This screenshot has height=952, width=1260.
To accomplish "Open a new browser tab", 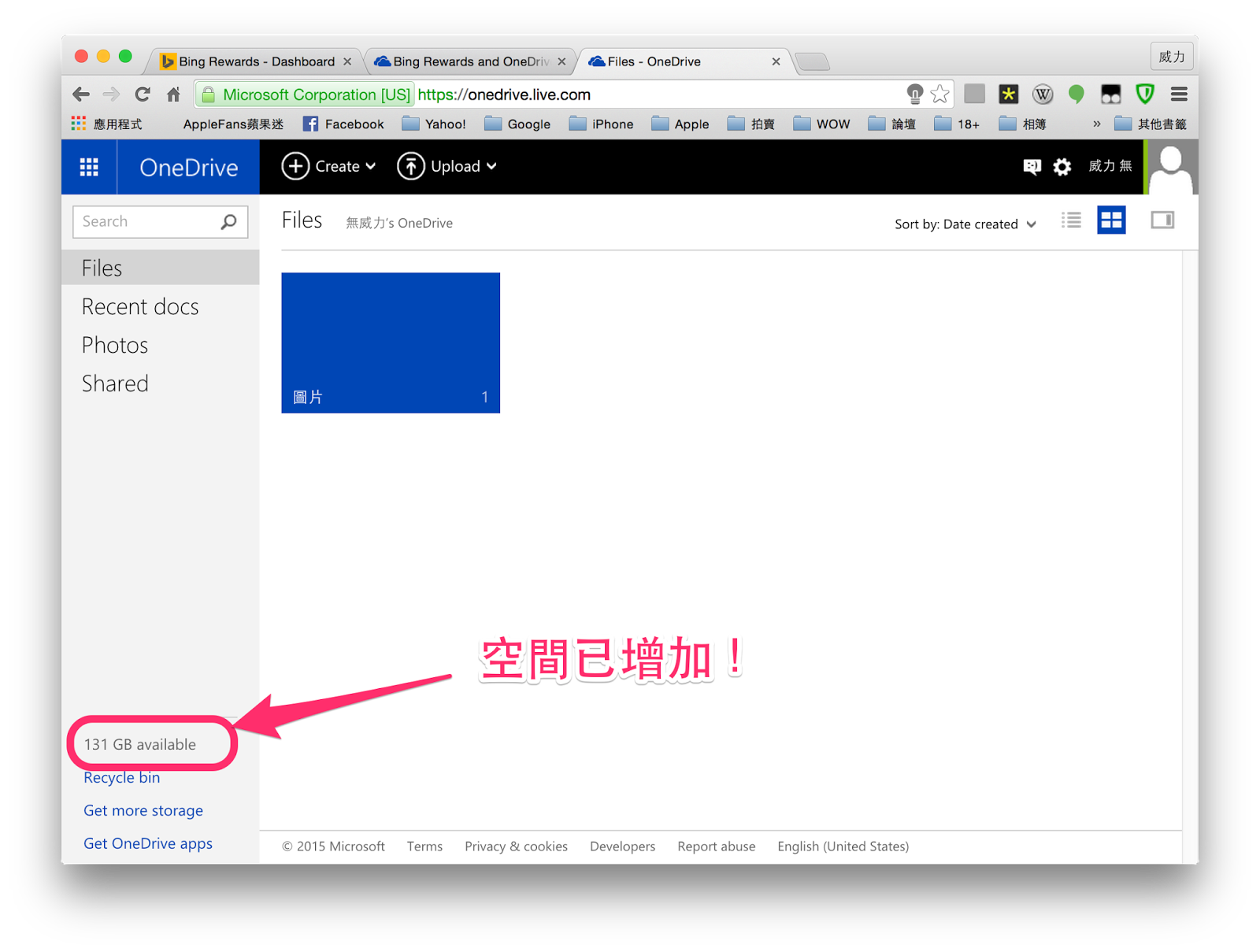I will click(813, 61).
